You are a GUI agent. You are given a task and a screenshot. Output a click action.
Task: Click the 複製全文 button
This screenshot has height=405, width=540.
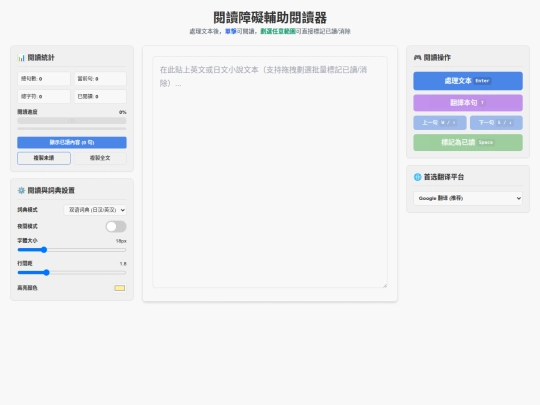click(100, 158)
